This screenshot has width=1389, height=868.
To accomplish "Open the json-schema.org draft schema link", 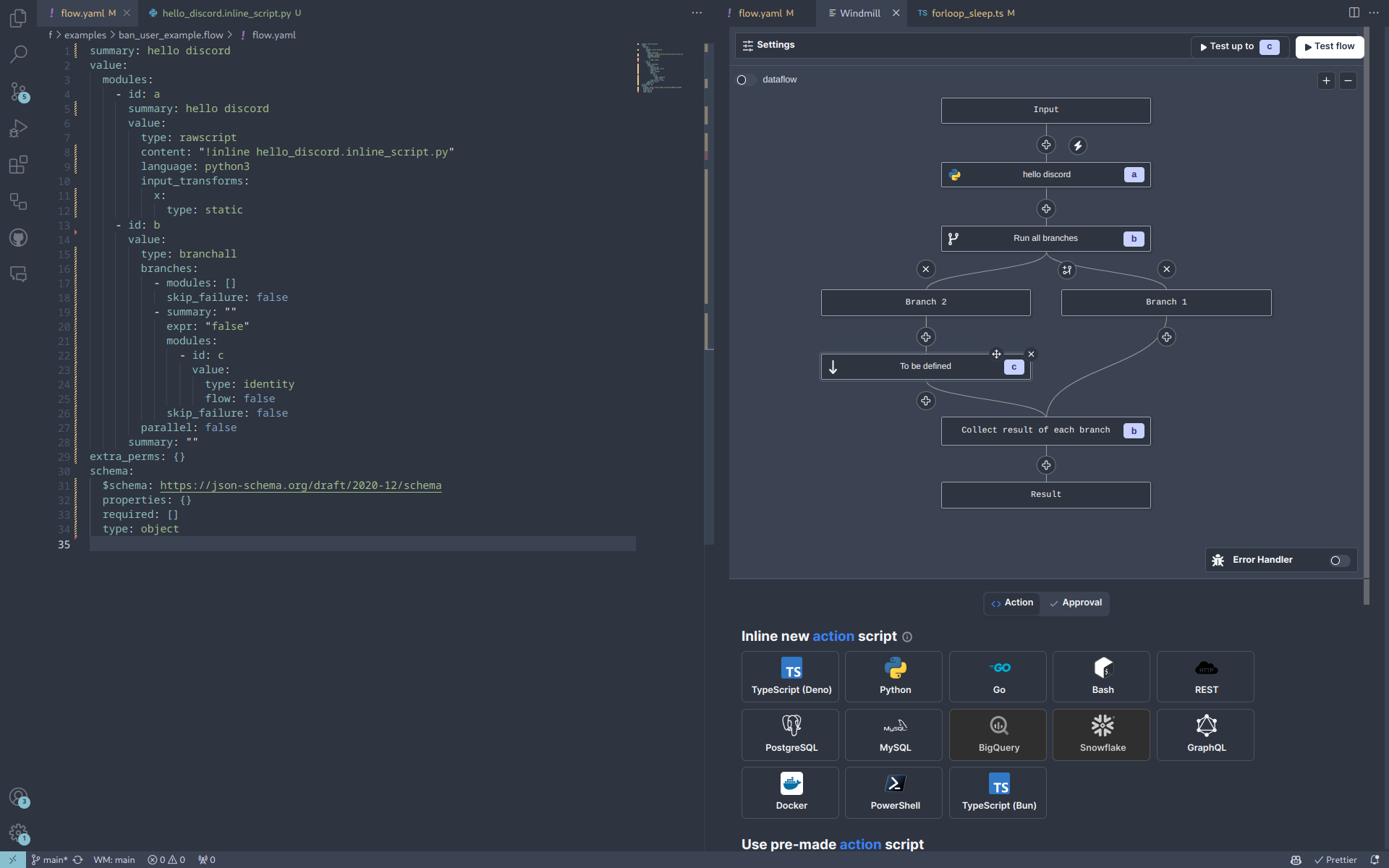I will click(300, 485).
